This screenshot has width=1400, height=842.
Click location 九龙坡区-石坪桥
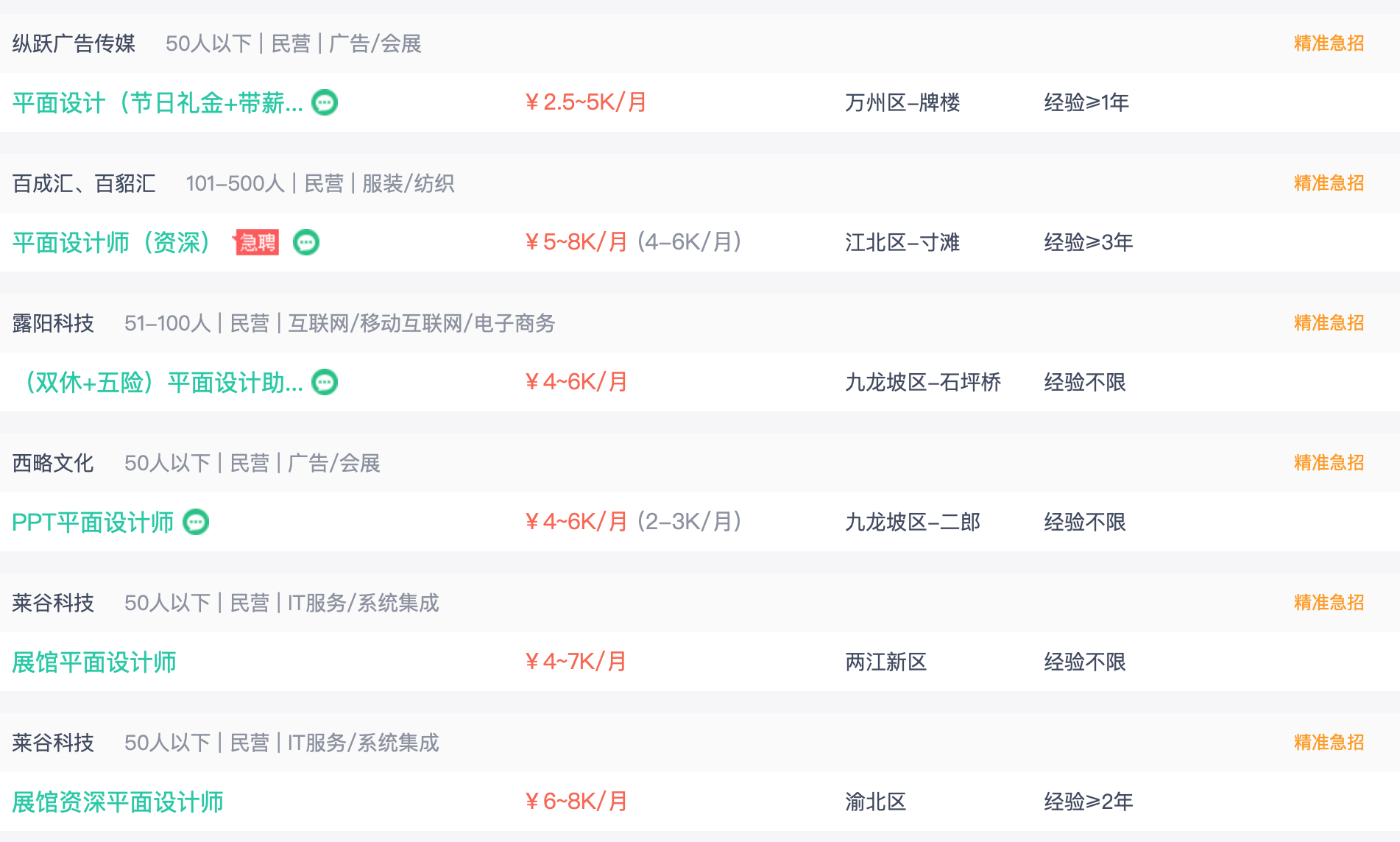click(x=923, y=382)
